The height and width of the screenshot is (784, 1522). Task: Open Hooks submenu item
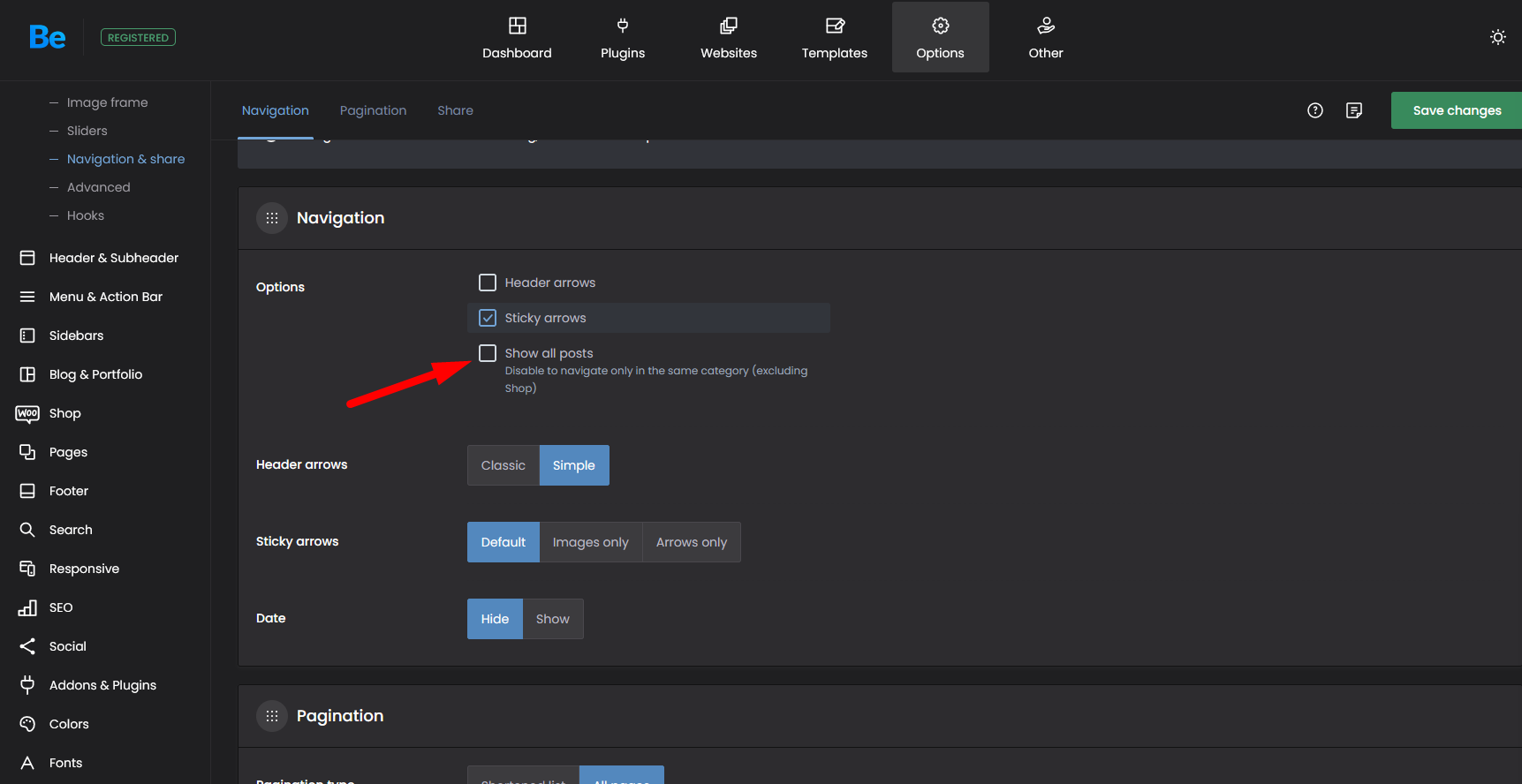(86, 215)
